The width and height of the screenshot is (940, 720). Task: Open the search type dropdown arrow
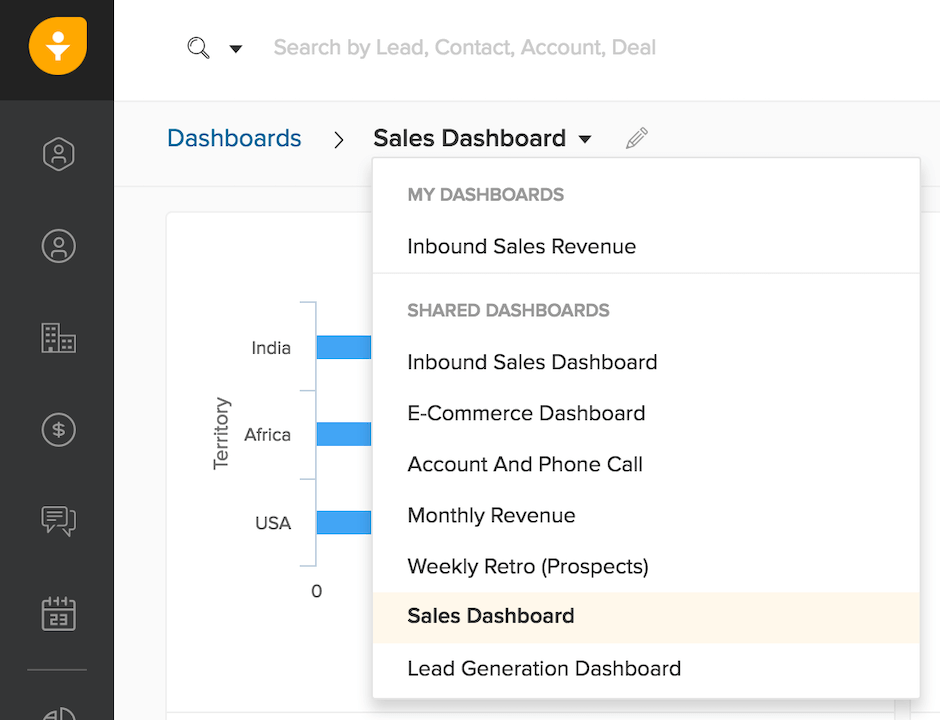[x=233, y=48]
